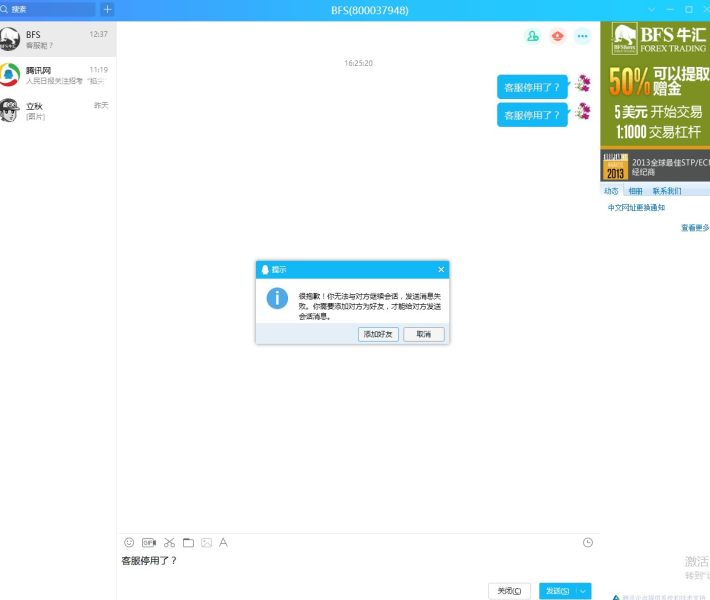Open message history clock icon
The width and height of the screenshot is (710, 600).
[588, 542]
